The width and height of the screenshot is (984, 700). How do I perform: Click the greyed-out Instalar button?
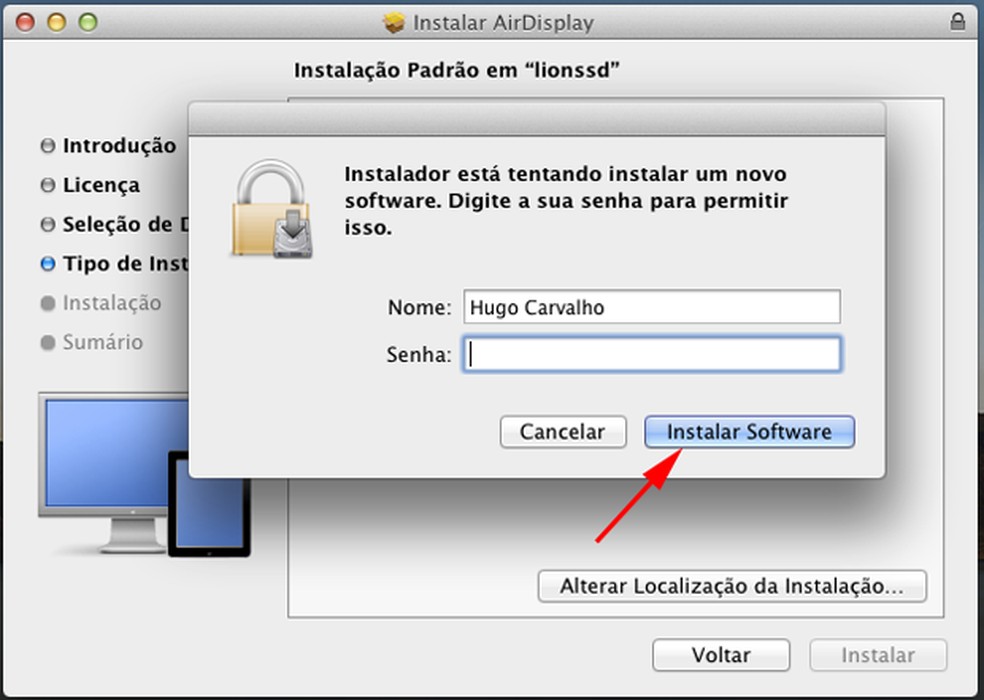[878, 655]
